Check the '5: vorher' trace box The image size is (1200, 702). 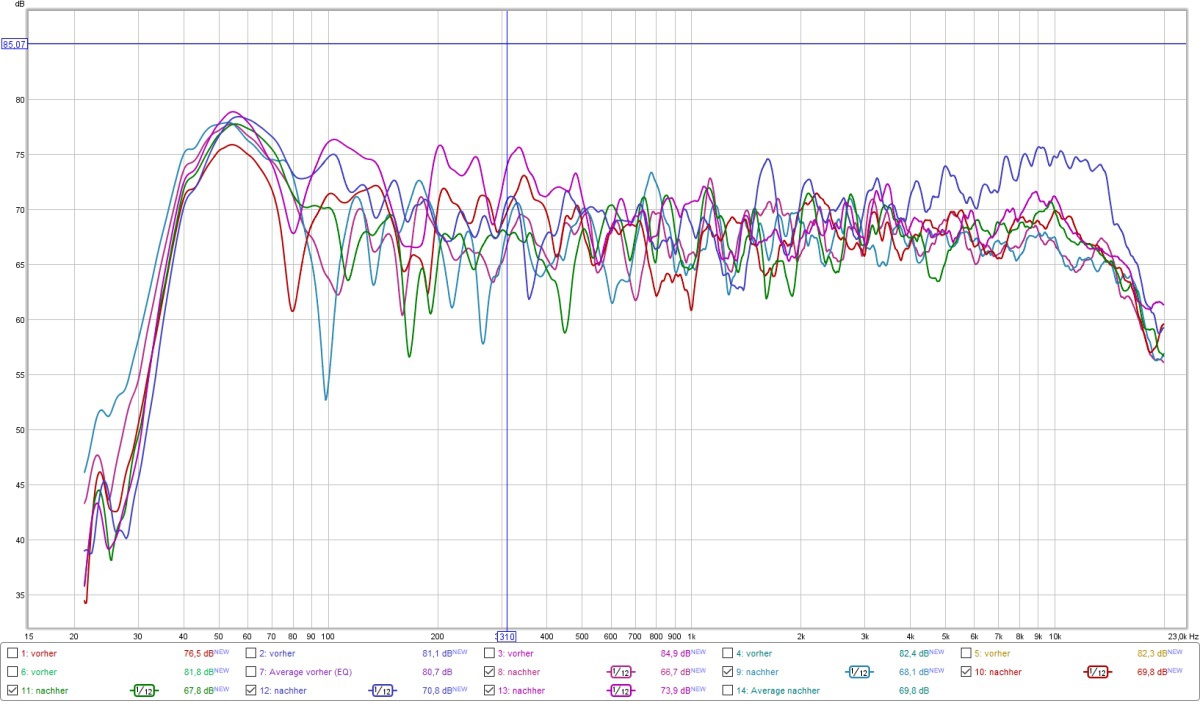pos(966,653)
